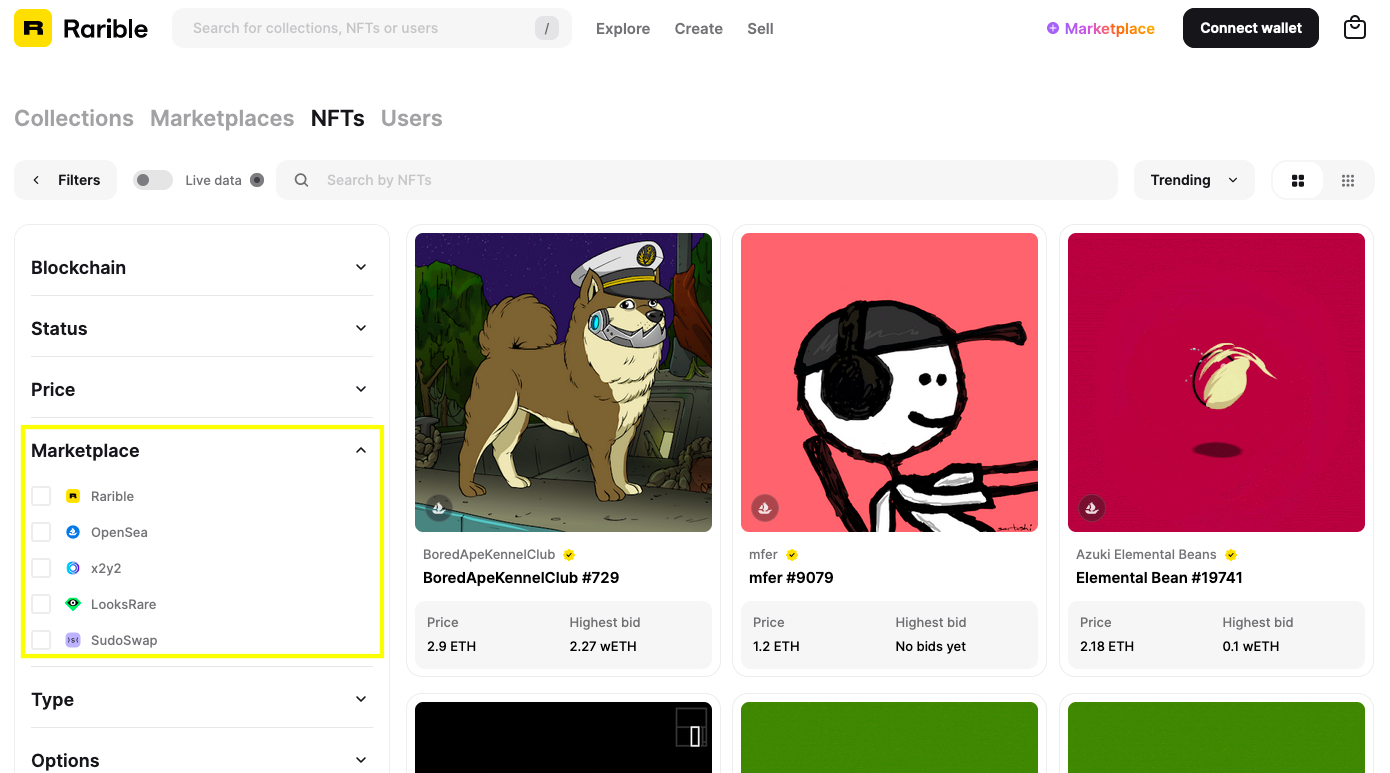This screenshot has width=1390, height=773.
Task: Focus the Search by NFTs field
Action: (697, 180)
